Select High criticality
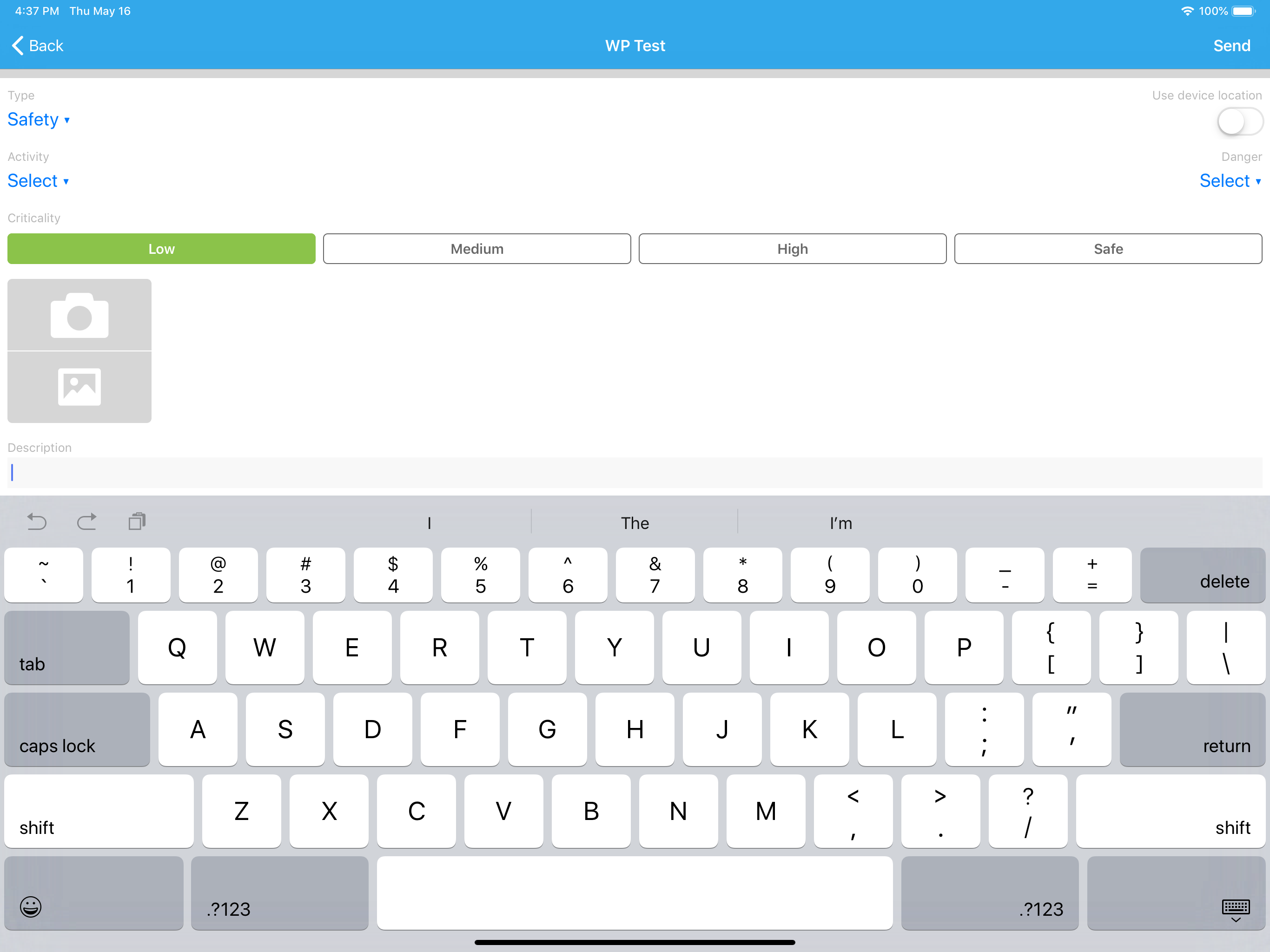This screenshot has width=1270, height=952. click(x=792, y=249)
